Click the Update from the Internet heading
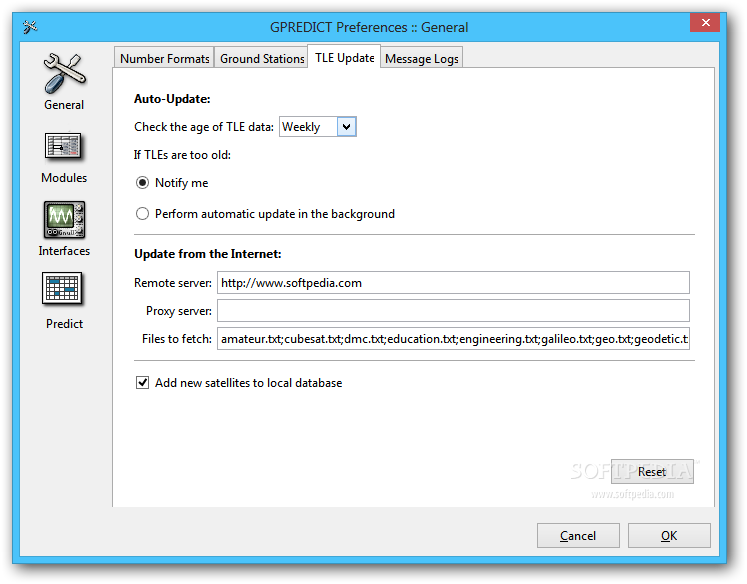Viewport: 747px width, 584px height. 208,254
